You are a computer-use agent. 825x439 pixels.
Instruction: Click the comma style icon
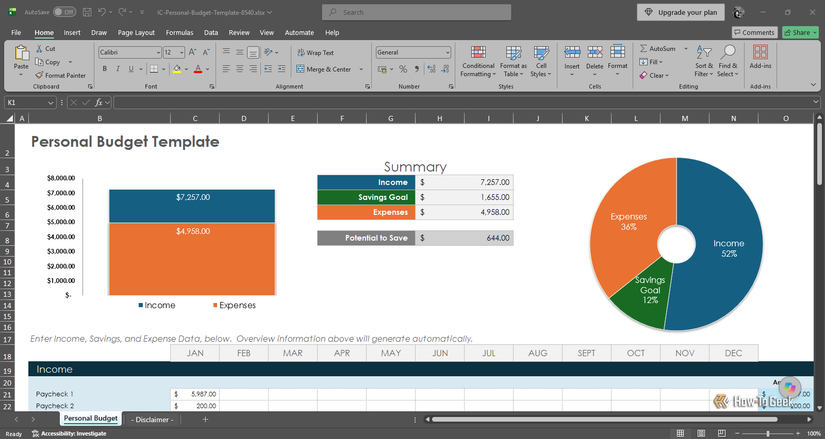[417, 69]
